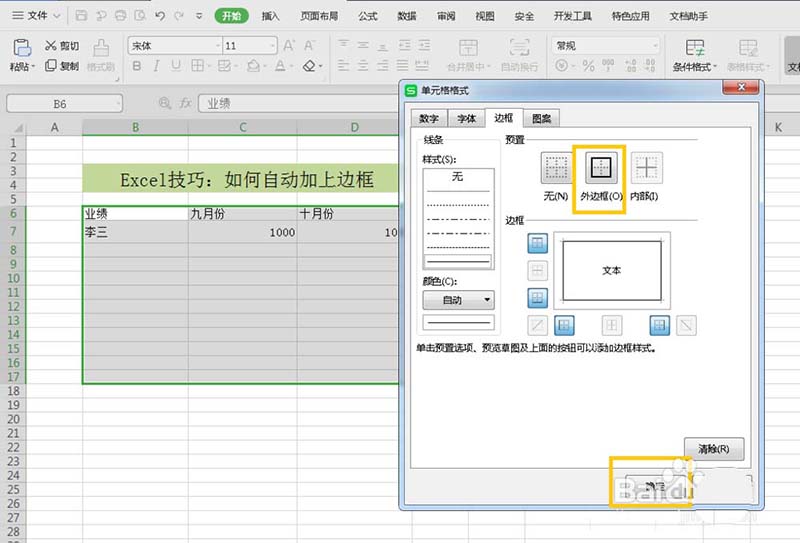Toggle the right border button in dialog

pos(659,325)
